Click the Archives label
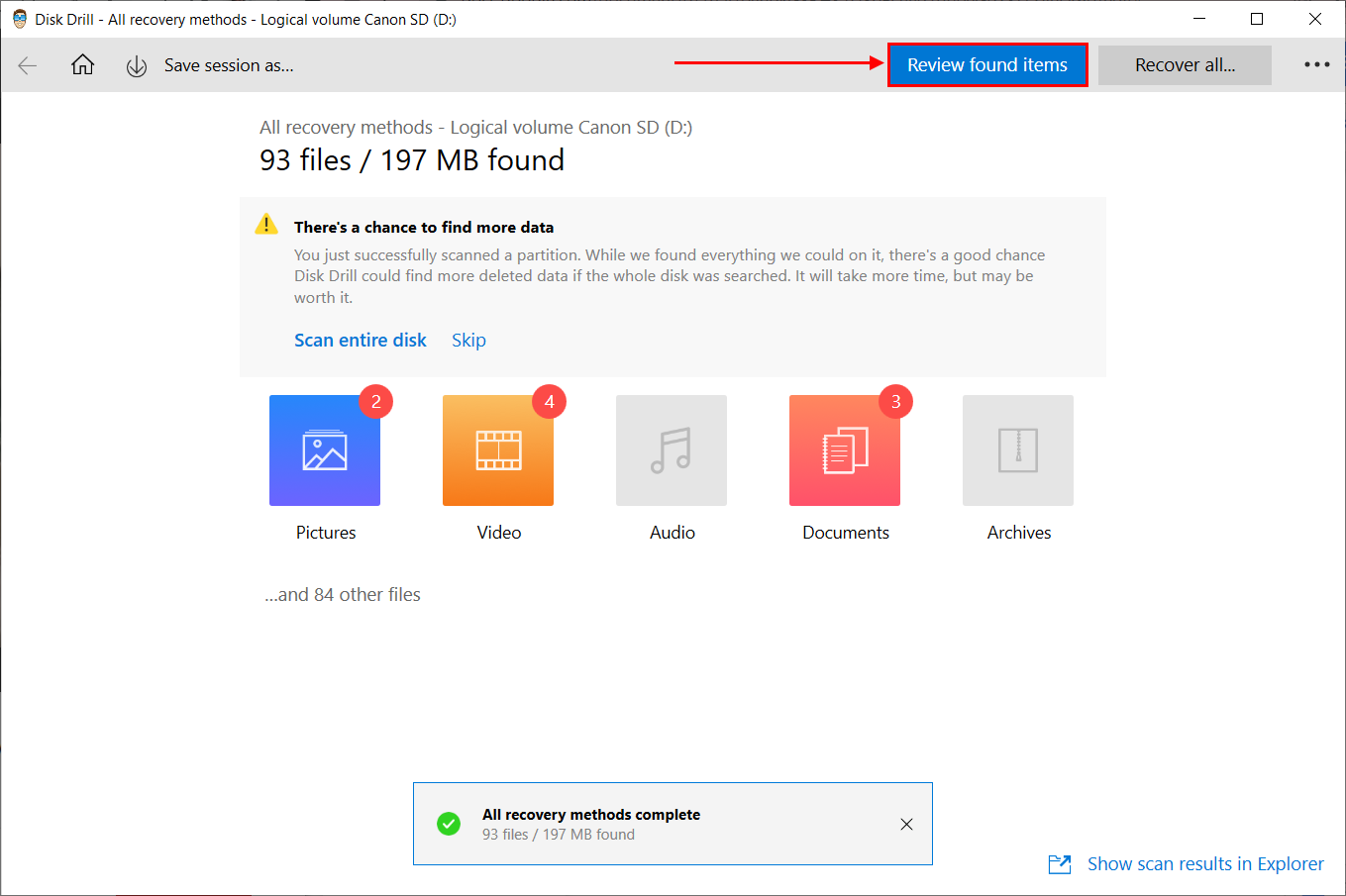This screenshot has width=1346, height=896. pos(1019,533)
